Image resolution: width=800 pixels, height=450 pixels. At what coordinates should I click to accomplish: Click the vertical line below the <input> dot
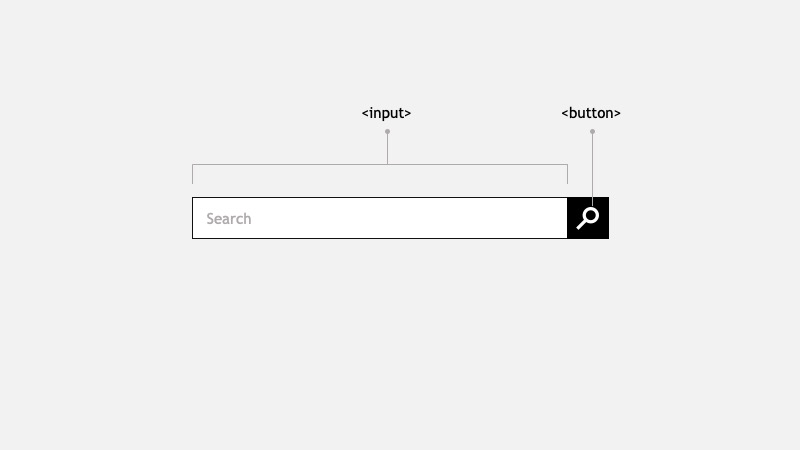click(x=387, y=149)
